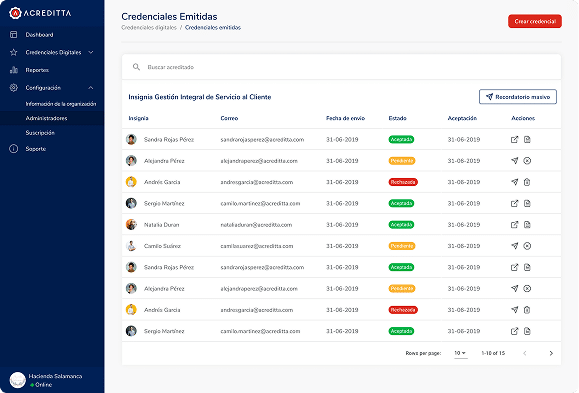The height and width of the screenshot is (393, 579).
Task: Send a reminder to Camilo Suárez via the paper plane icon
Action: [514, 246]
